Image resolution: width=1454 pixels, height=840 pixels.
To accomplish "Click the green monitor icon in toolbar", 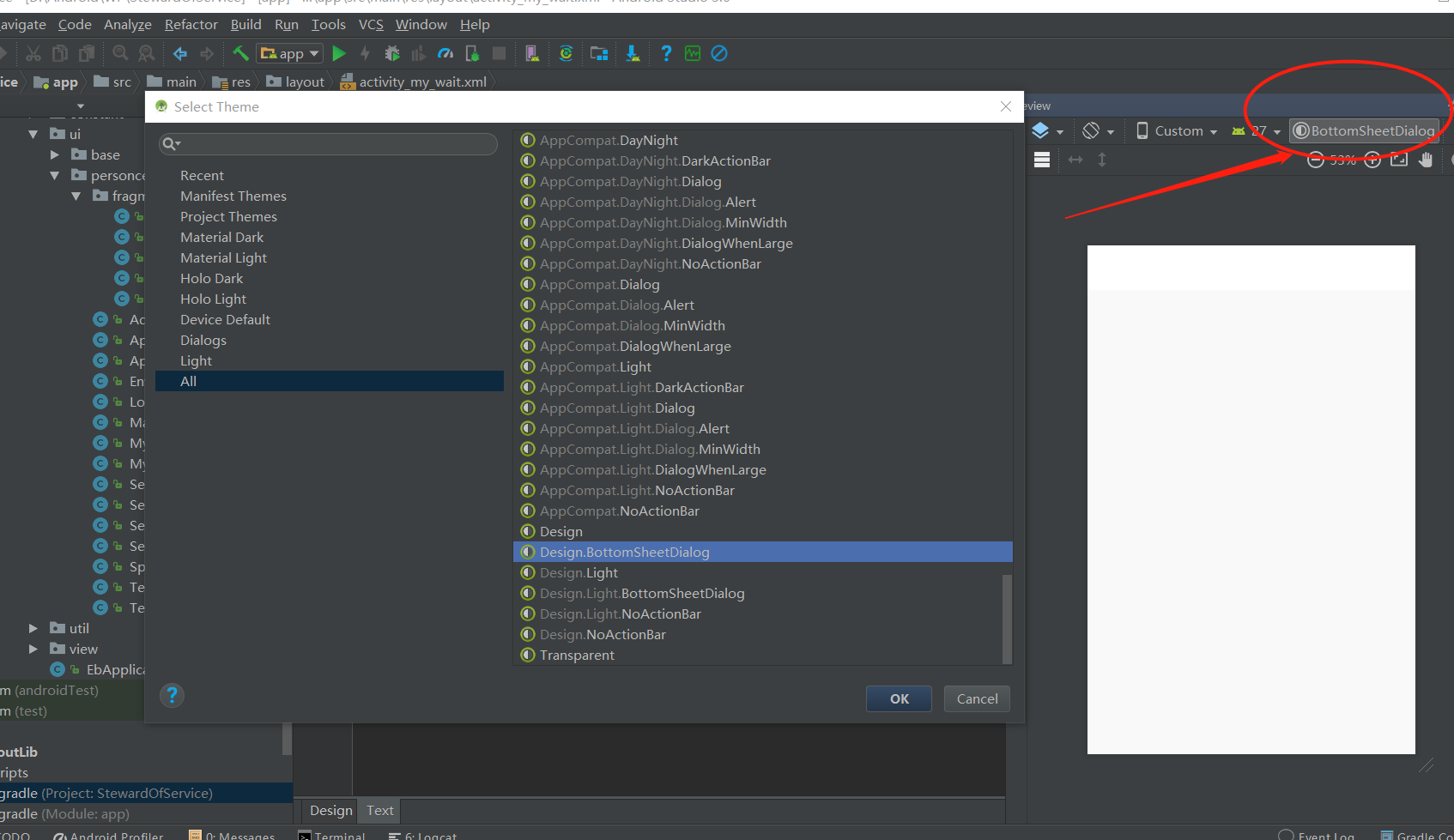I will coord(693,53).
